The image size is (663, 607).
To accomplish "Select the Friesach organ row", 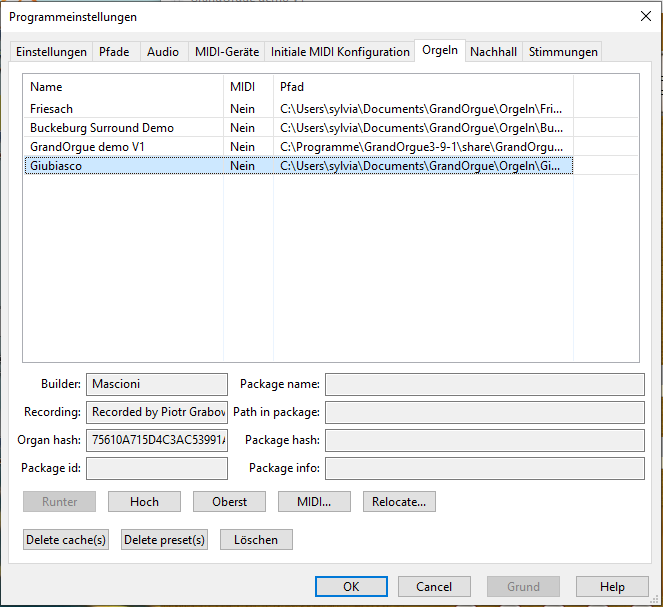I will pyautogui.click(x=52, y=109).
